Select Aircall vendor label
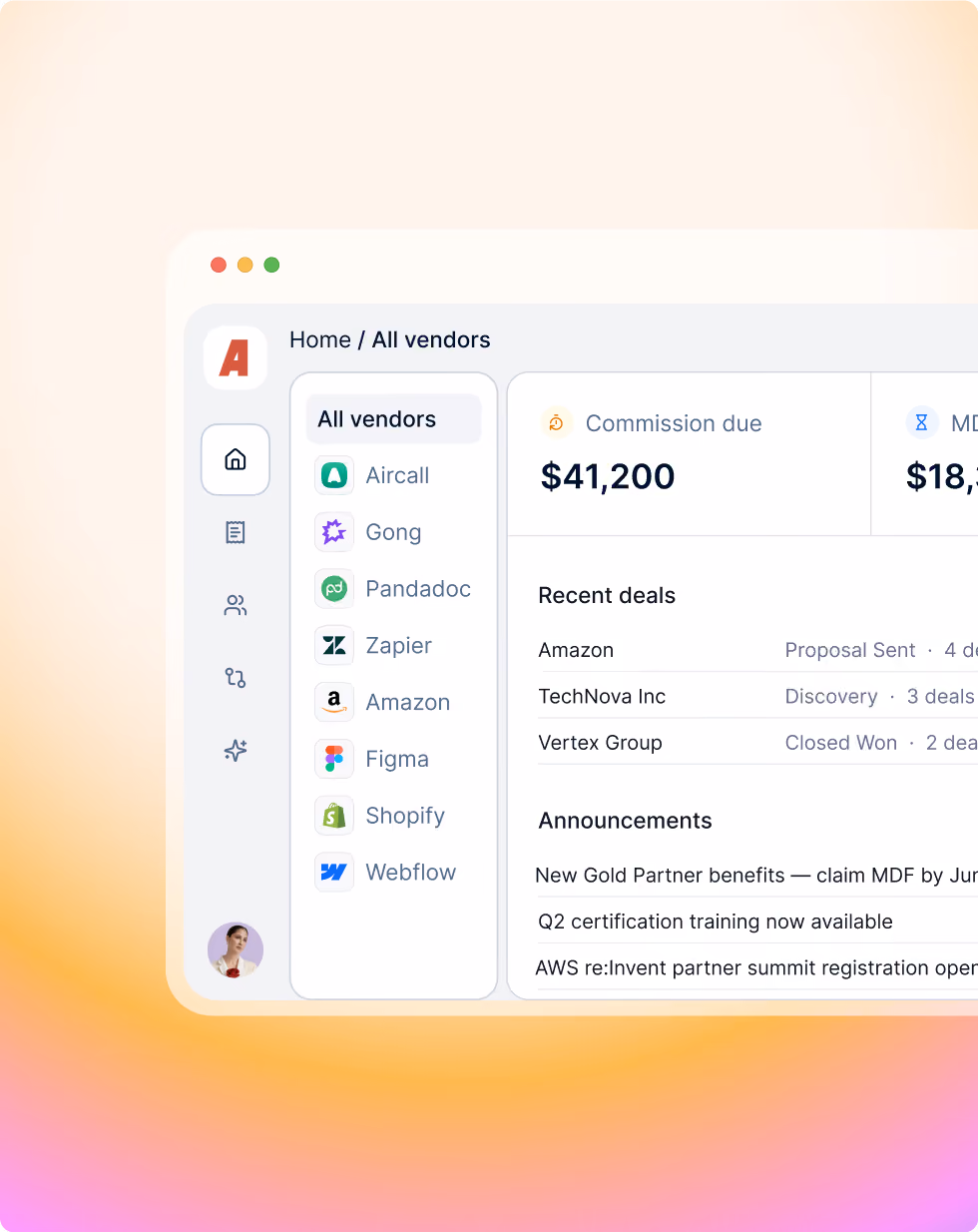 397,475
